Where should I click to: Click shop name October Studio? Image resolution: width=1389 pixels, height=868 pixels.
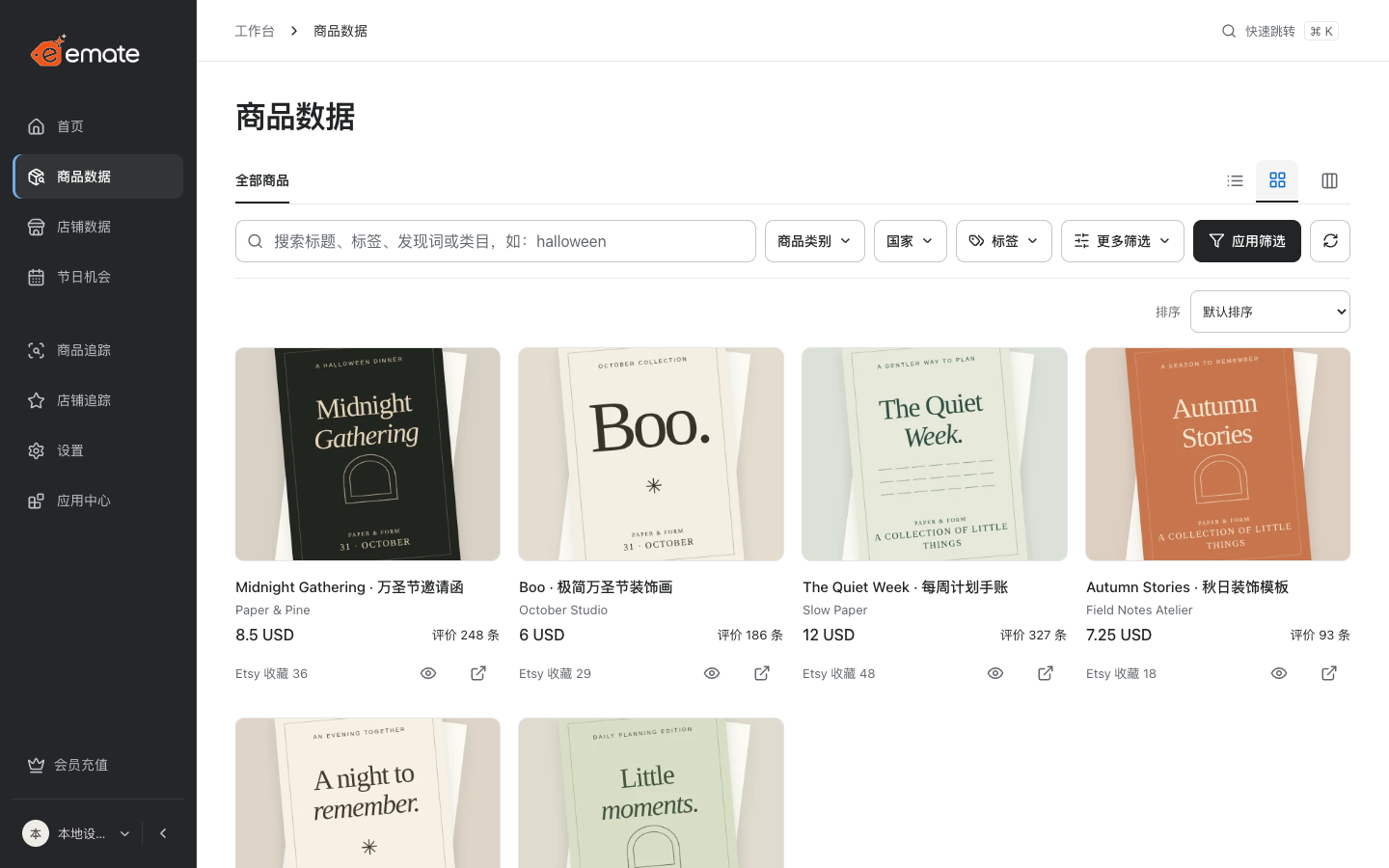563,610
